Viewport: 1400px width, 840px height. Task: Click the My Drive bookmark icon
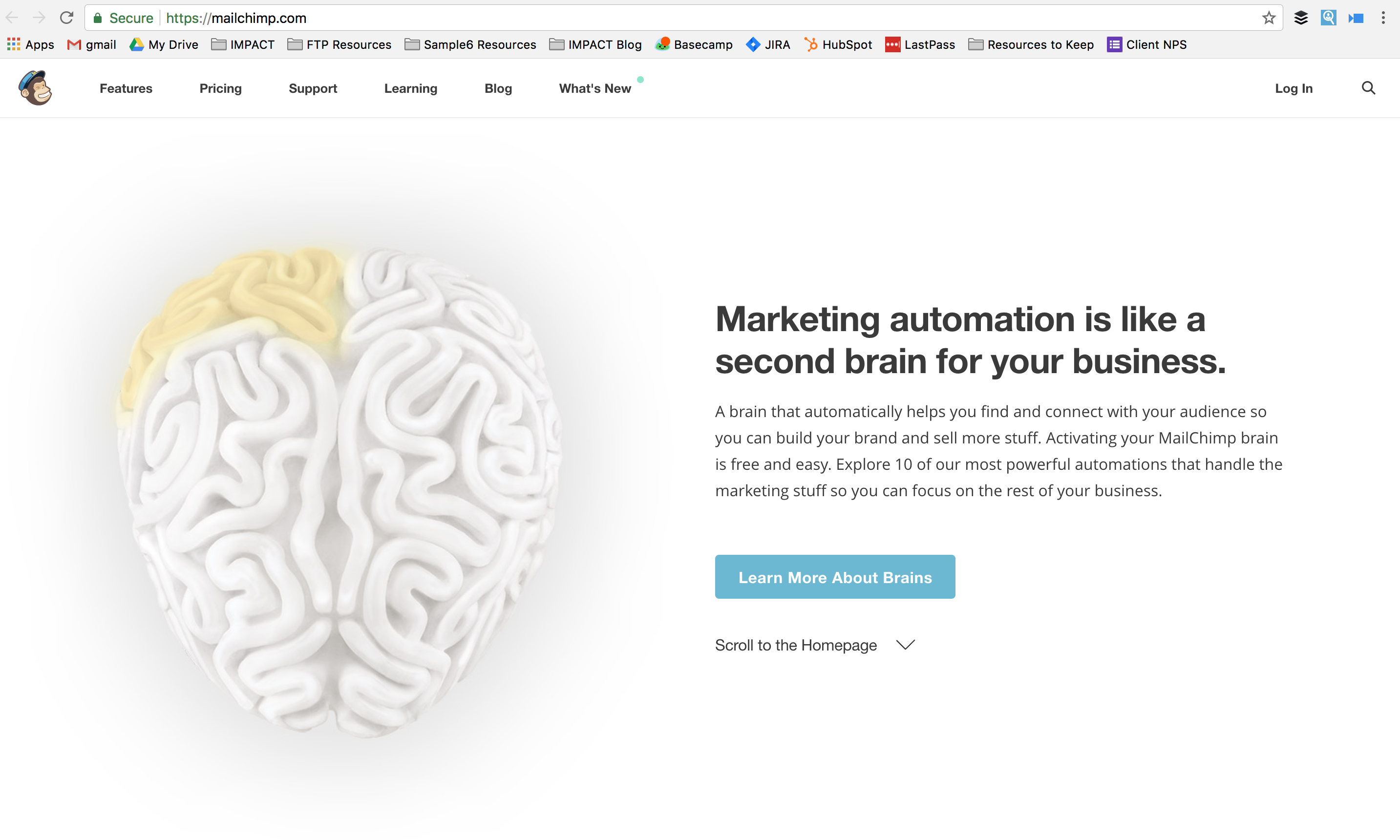click(136, 44)
